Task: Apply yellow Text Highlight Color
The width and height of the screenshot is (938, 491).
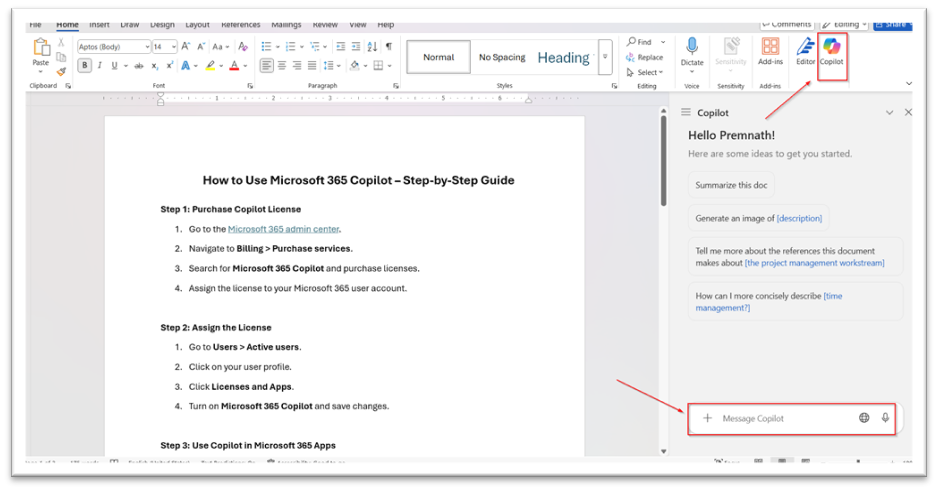Action: [209, 66]
